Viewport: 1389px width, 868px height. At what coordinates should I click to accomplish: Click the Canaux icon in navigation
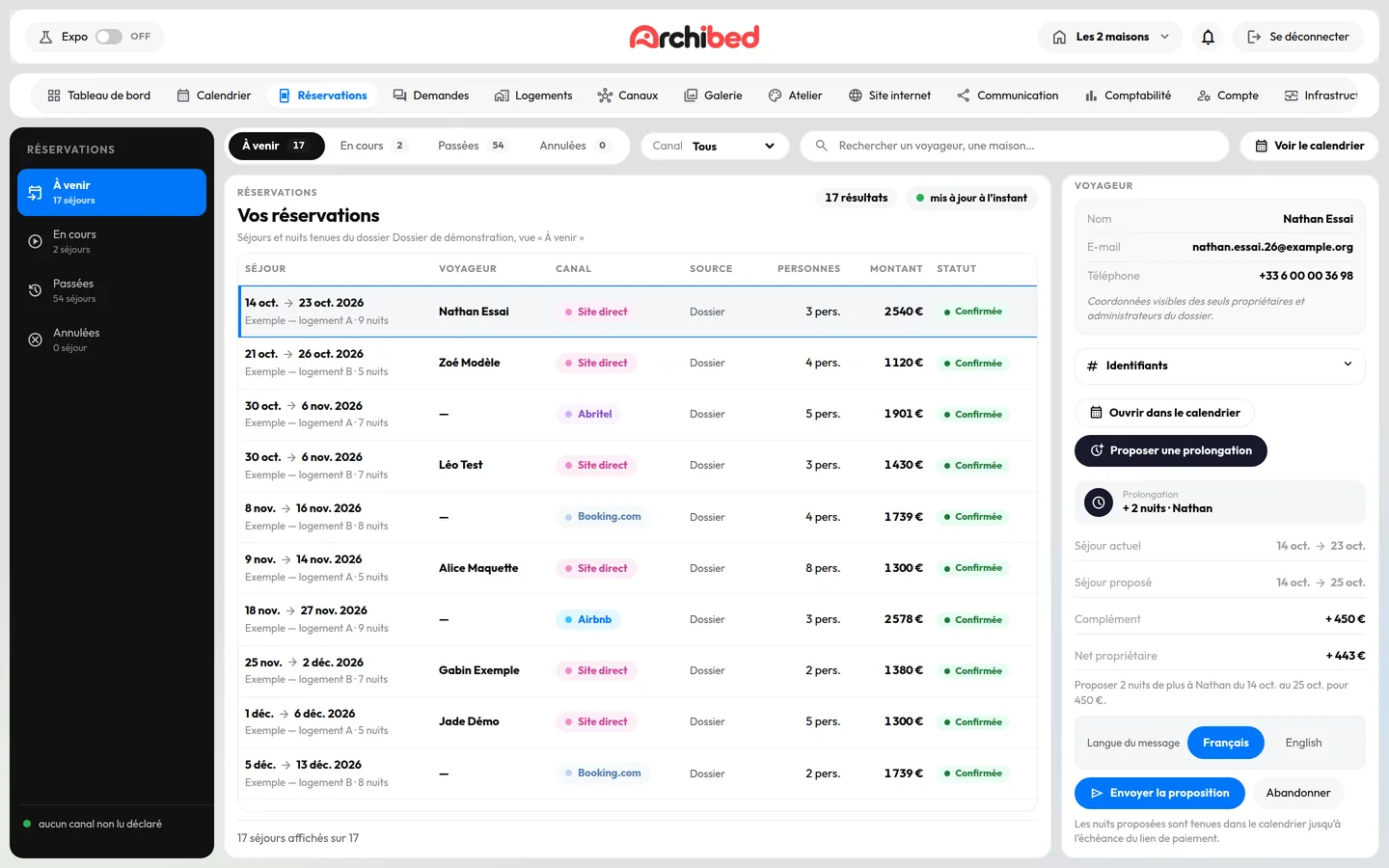(x=605, y=95)
